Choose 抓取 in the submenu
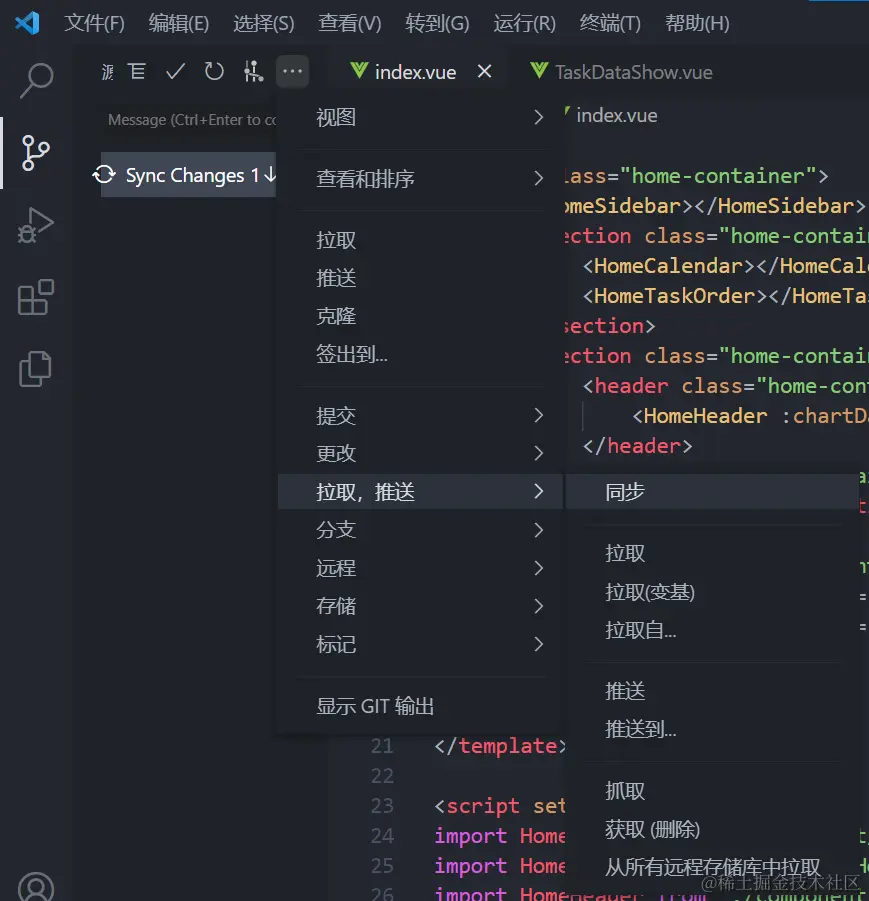869x901 pixels. tap(712, 791)
